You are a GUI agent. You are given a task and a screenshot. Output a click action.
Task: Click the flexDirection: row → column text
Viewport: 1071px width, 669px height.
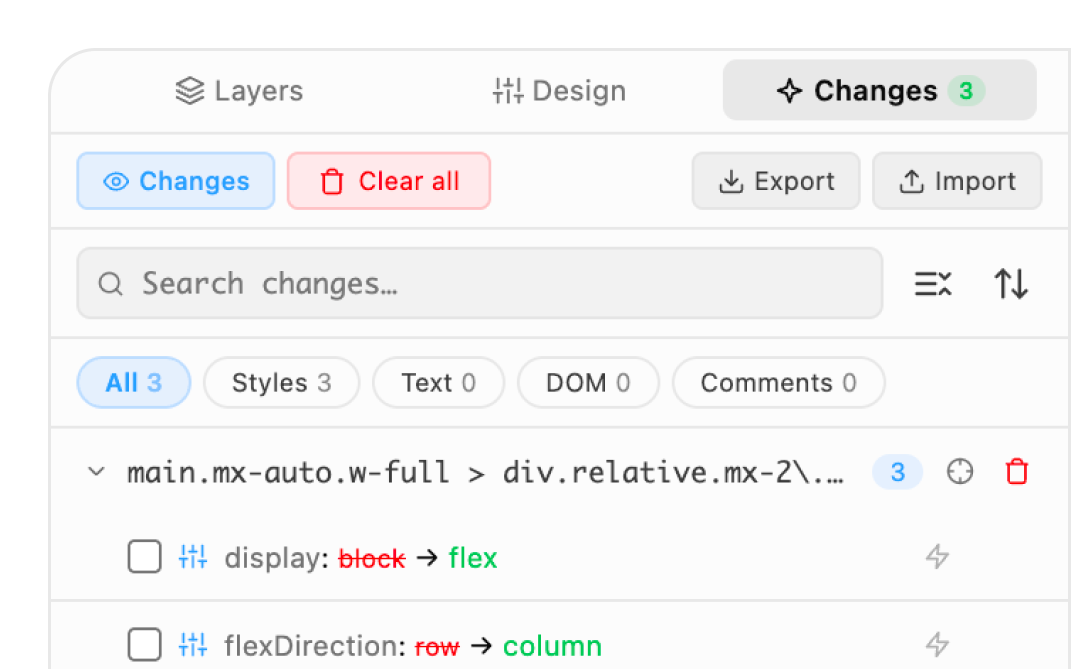[413, 646]
